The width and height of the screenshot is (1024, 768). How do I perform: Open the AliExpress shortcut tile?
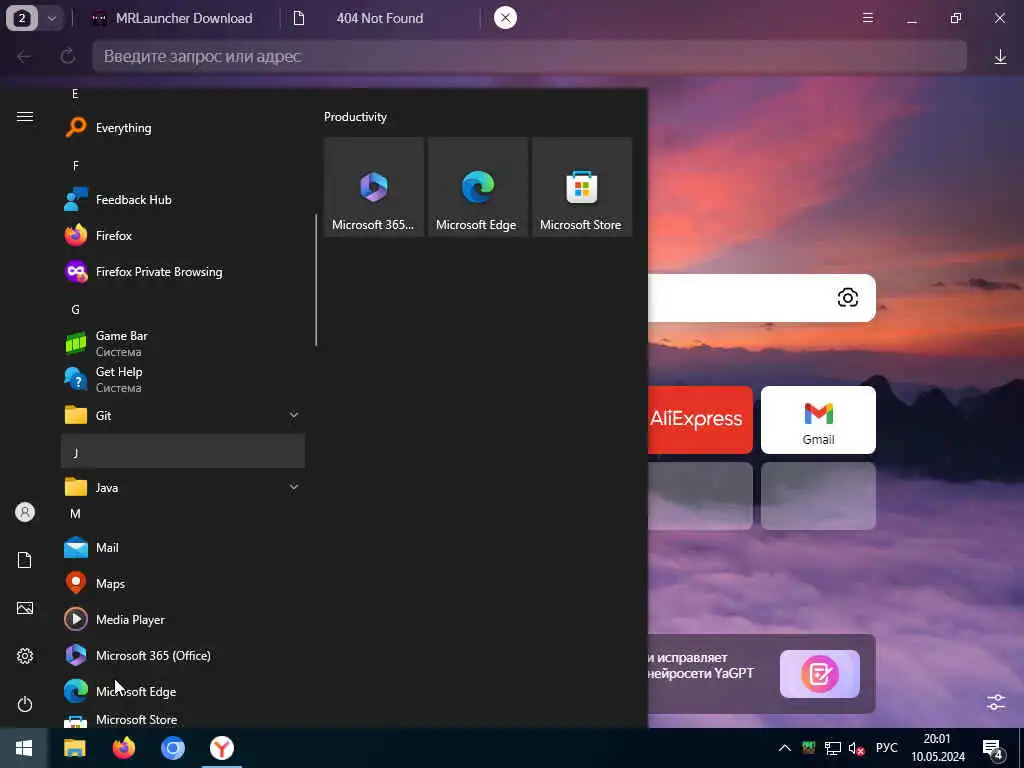tap(700, 419)
